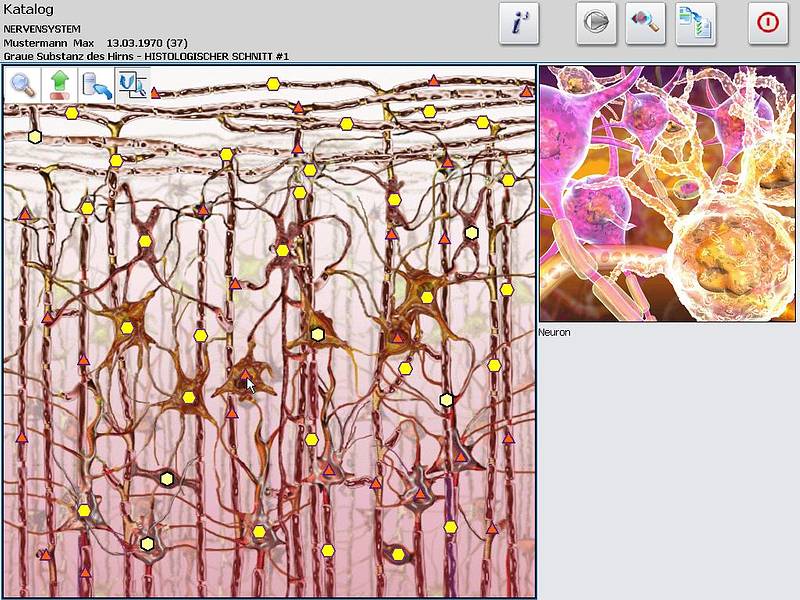Select the magnifying glass zoom tool above the section

22,85
